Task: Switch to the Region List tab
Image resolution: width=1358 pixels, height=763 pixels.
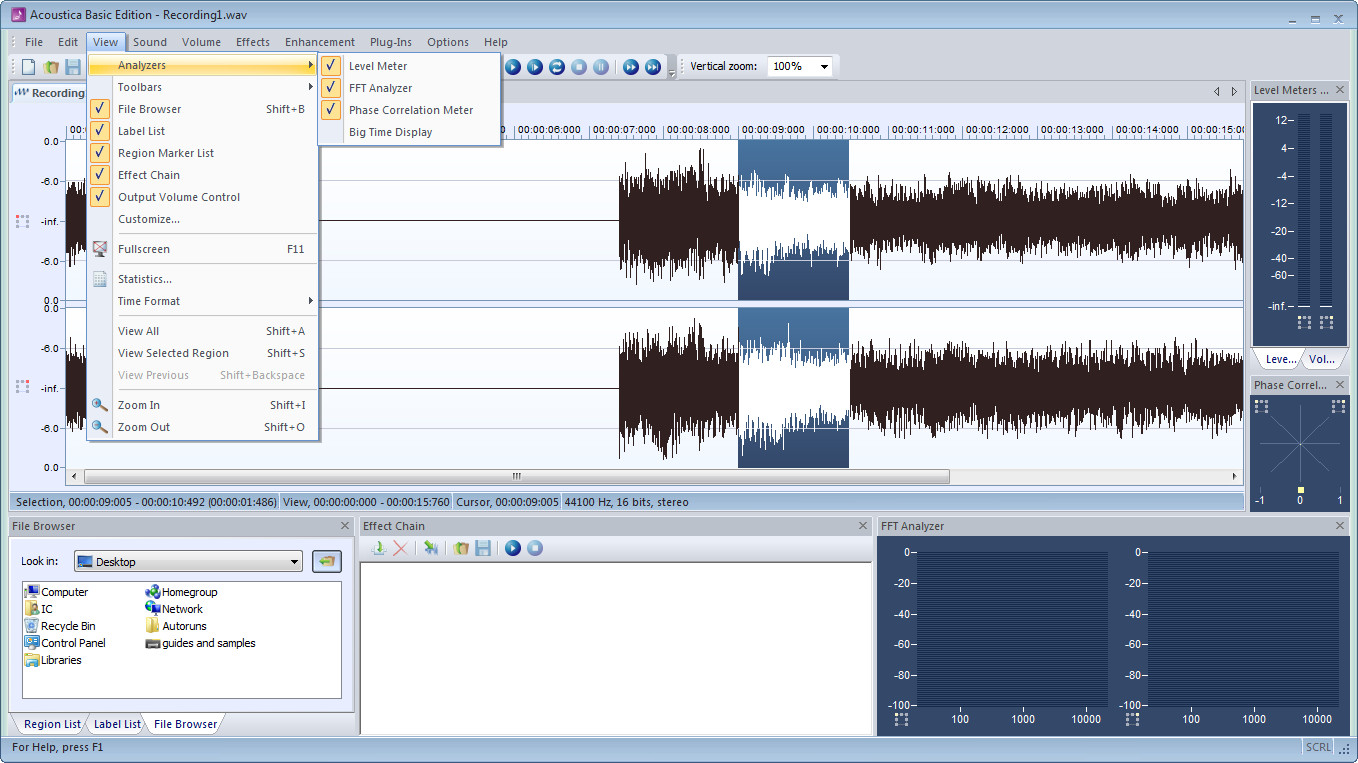Action: click(x=52, y=724)
